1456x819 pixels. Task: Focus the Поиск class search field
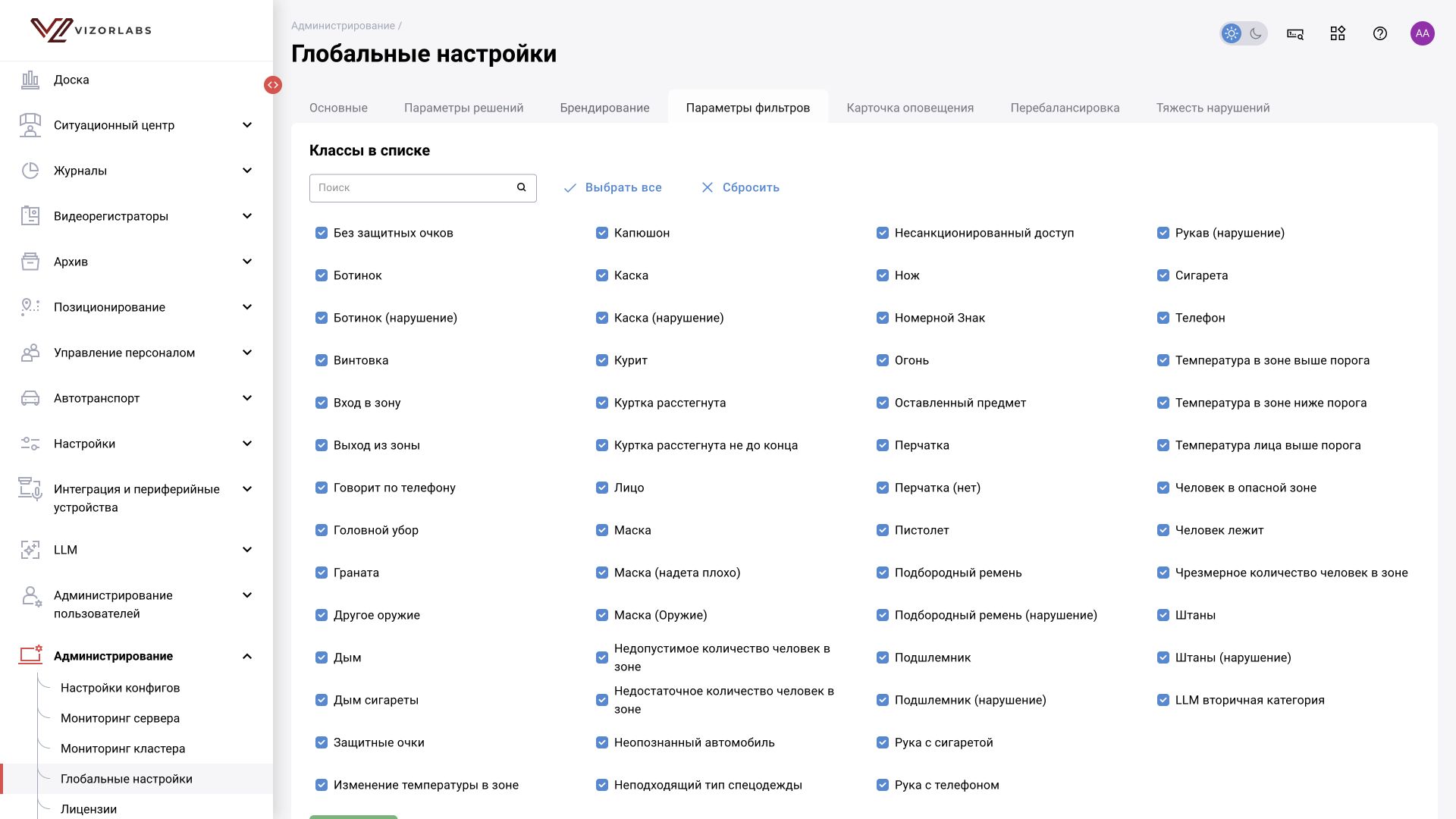423,188
